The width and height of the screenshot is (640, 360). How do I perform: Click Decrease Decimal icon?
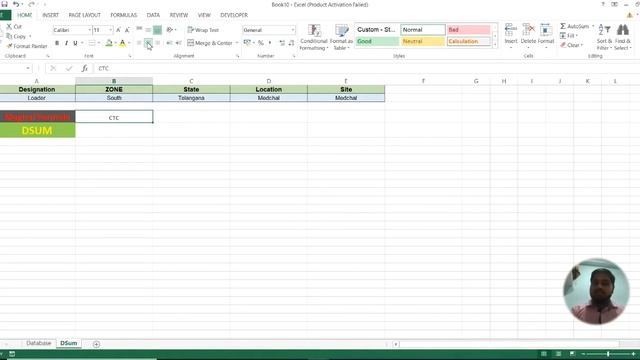[x=291, y=42]
